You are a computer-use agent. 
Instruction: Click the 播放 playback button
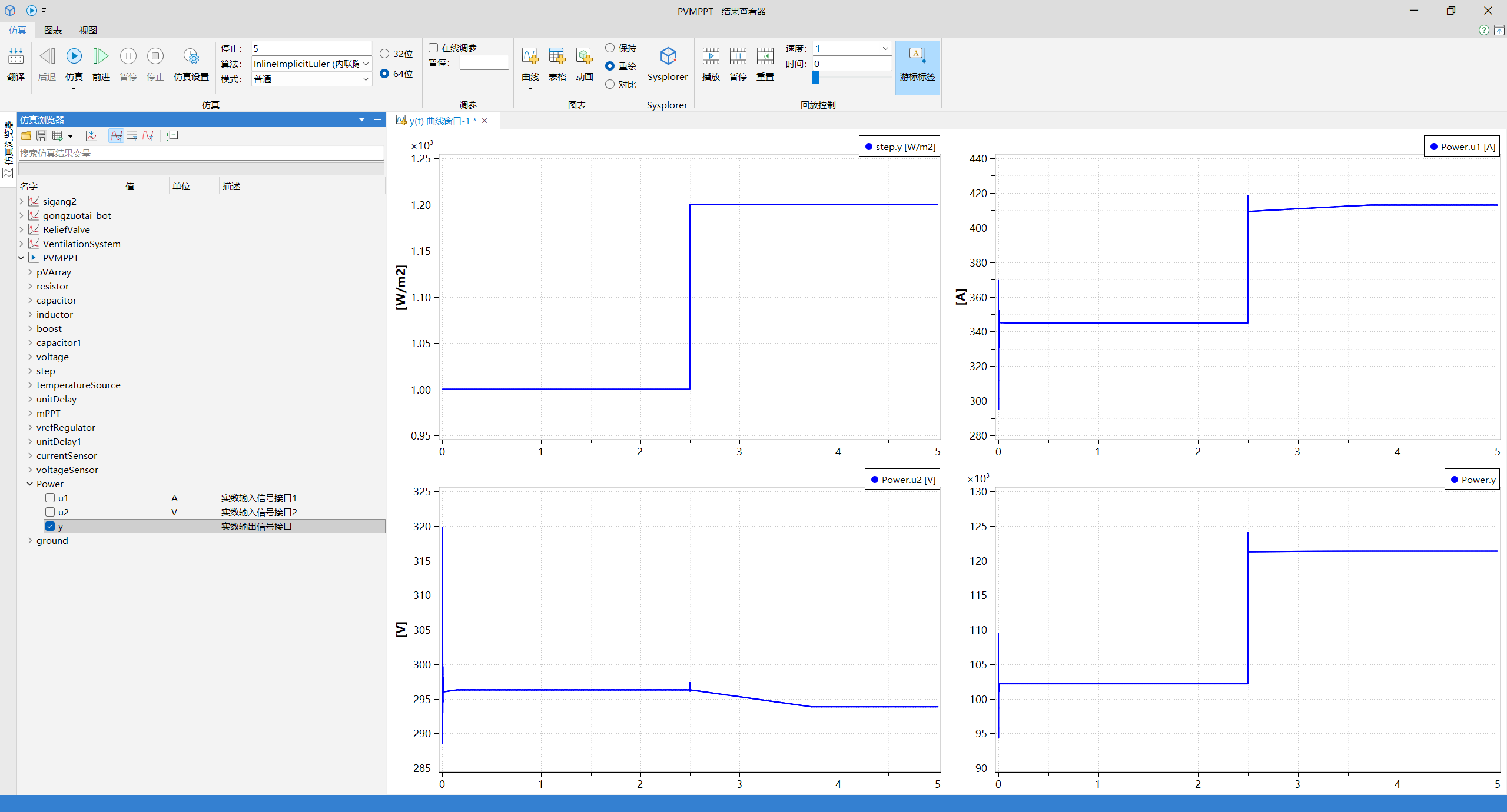[x=711, y=57]
